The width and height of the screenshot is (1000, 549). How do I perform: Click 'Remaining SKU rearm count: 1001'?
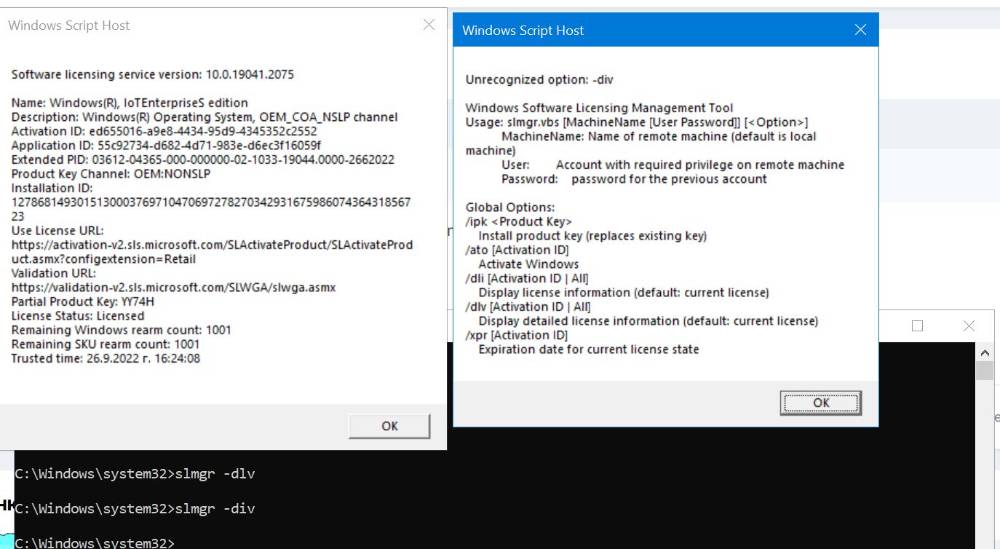point(105,344)
